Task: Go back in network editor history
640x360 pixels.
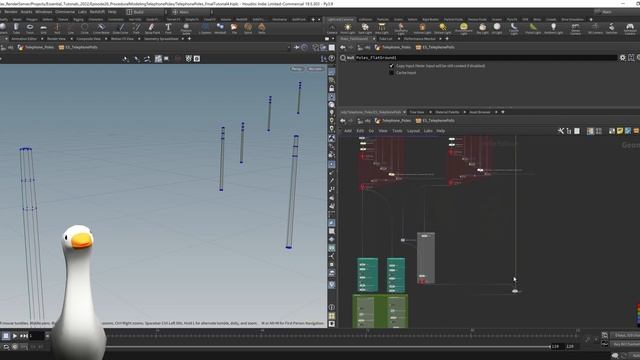Action: point(343,121)
